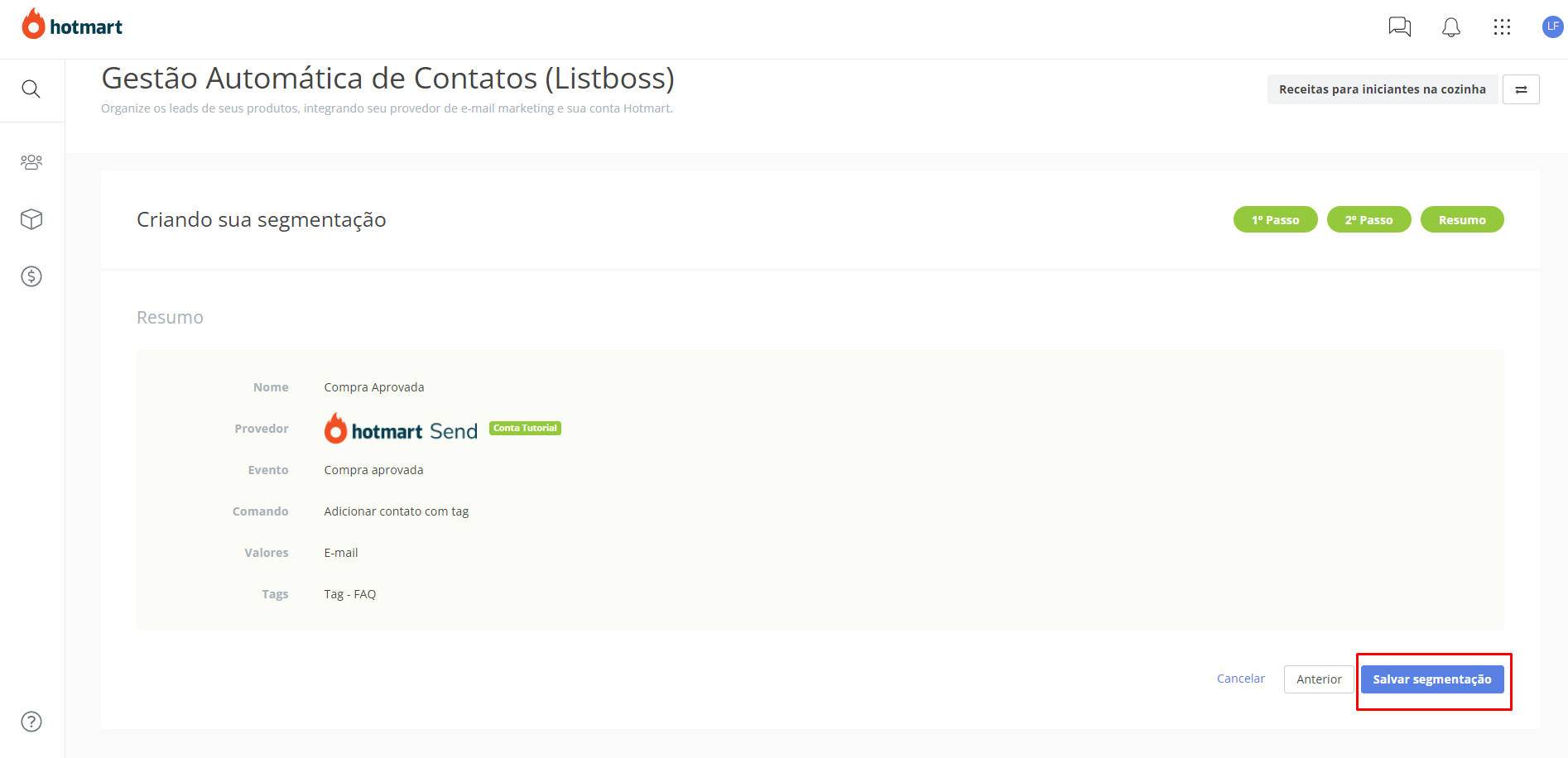Open the help question mark icon
The width and height of the screenshot is (1568, 758).
coord(31,722)
